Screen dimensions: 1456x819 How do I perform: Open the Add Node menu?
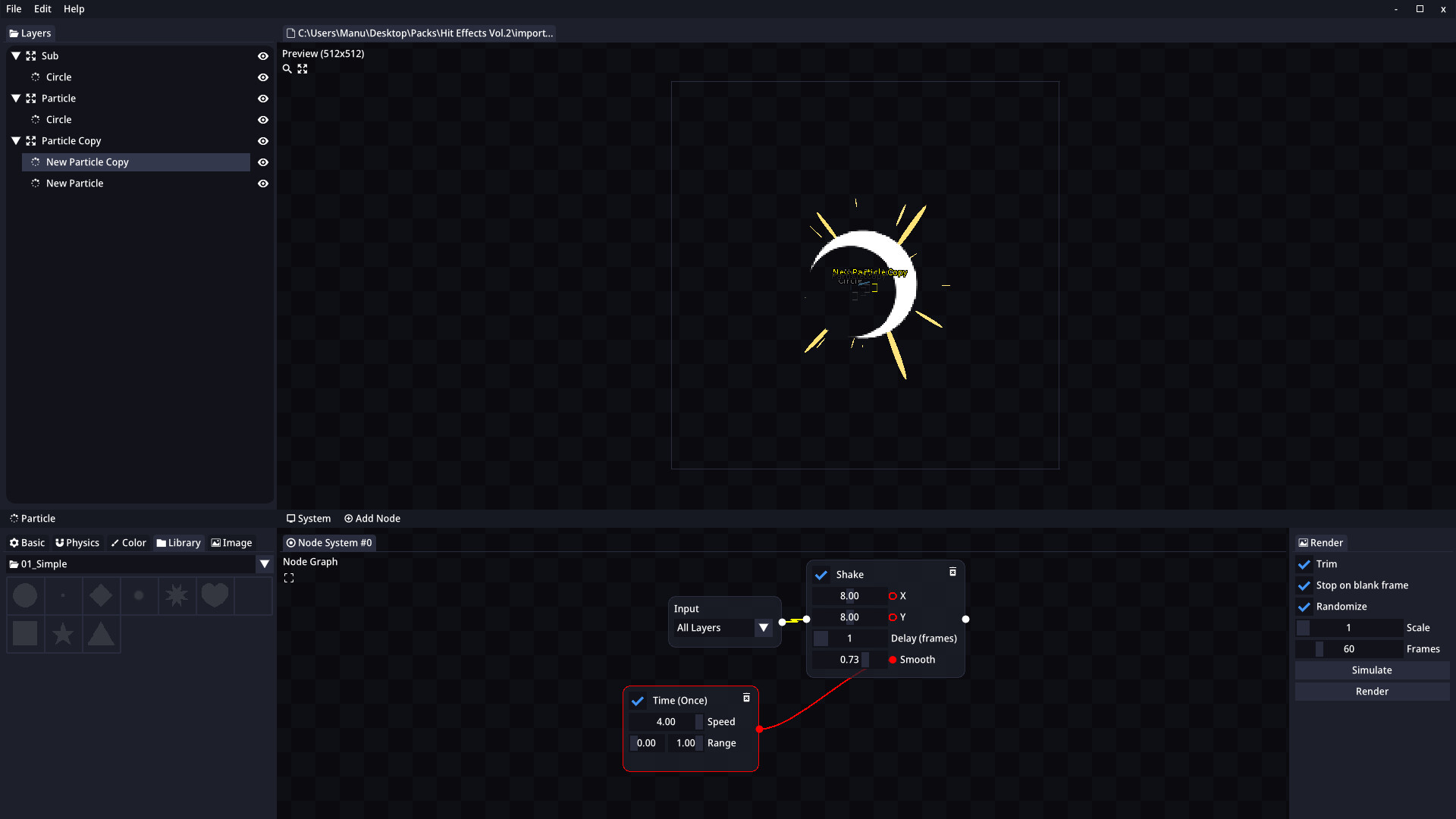coord(372,518)
